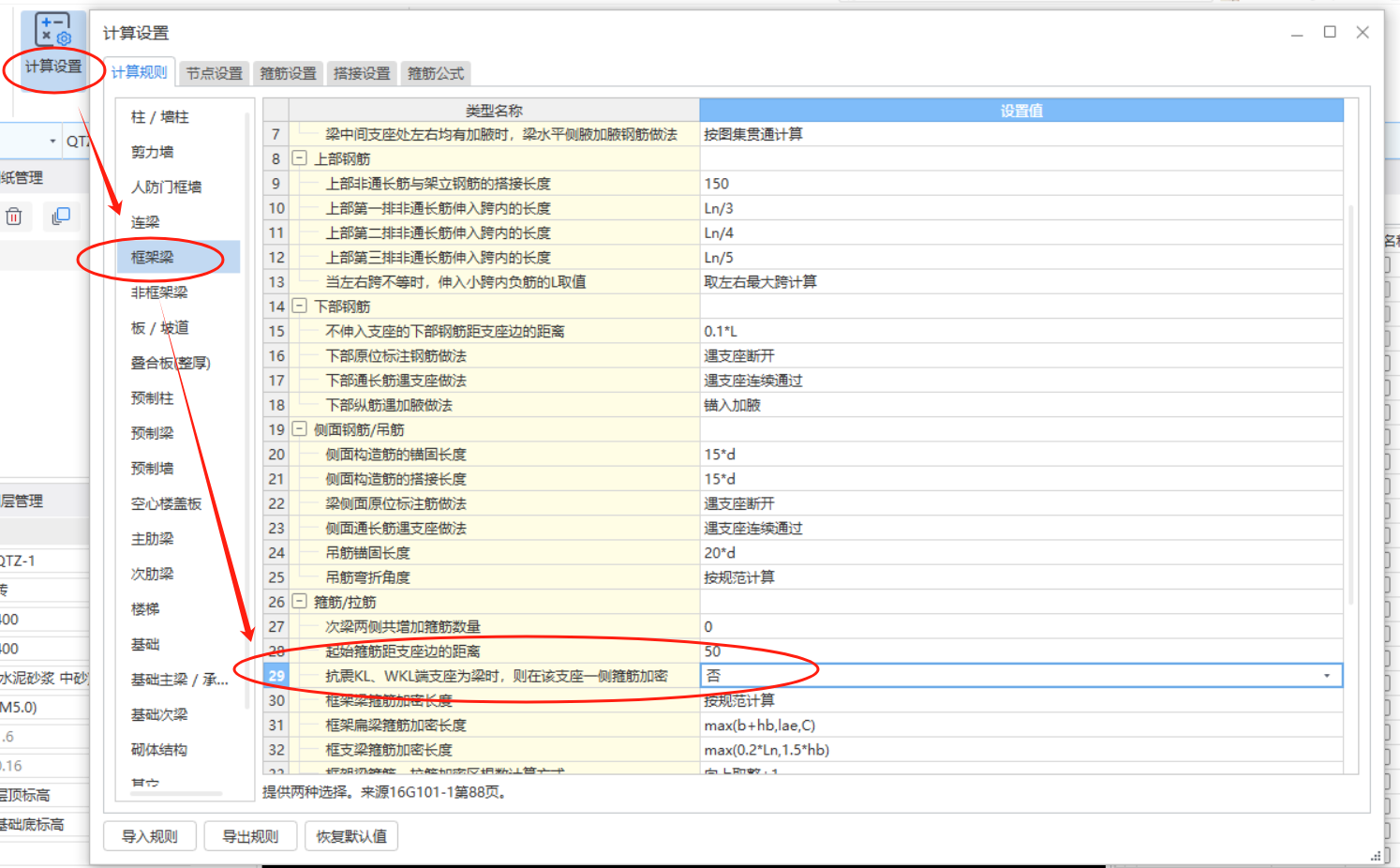
Task: Collapse the 箍筋/拉筋 group in row 26
Action: [300, 601]
